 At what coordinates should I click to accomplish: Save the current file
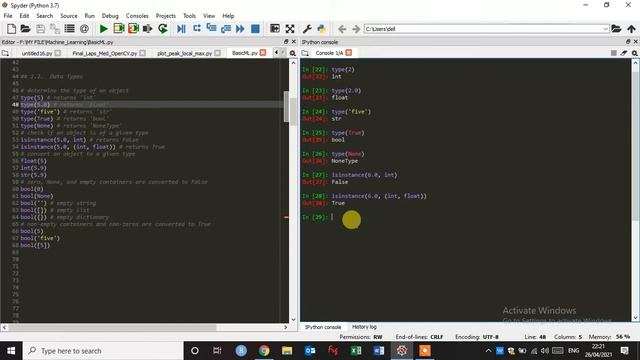point(40,29)
